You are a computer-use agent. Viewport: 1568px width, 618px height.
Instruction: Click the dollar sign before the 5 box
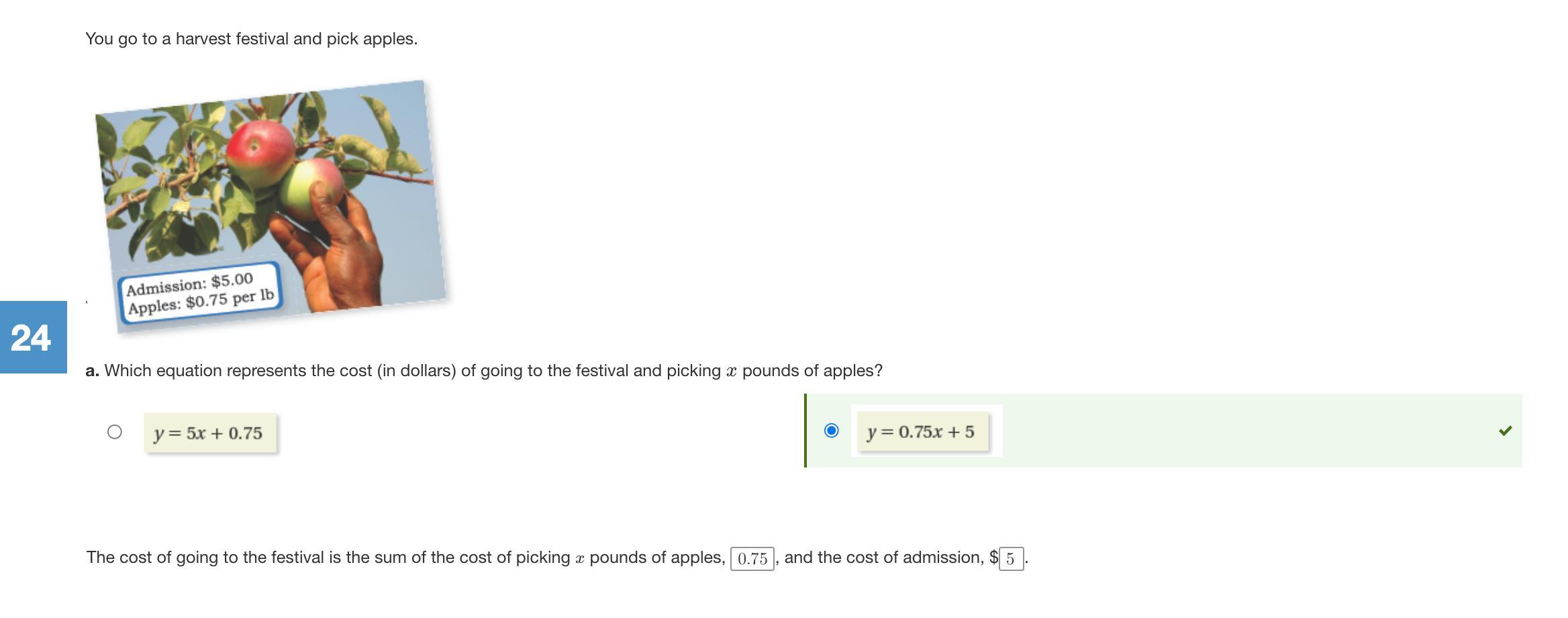point(993,558)
